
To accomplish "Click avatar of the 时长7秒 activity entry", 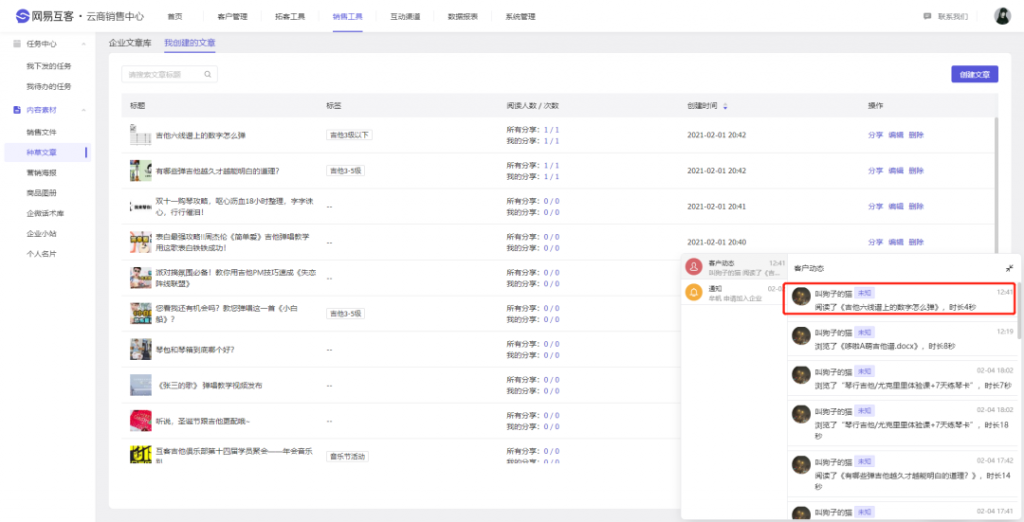I will click(x=801, y=374).
